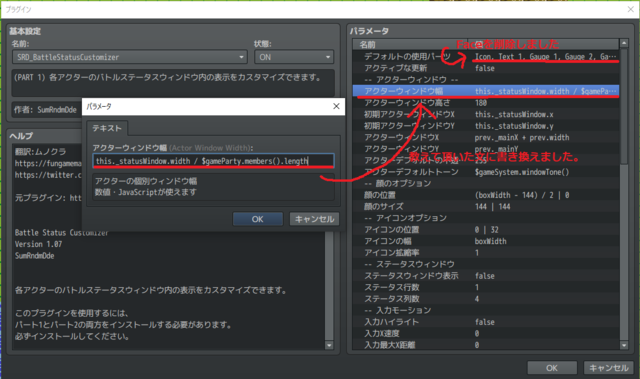Select the テキスト tab
The width and height of the screenshot is (640, 379).
coord(107,128)
